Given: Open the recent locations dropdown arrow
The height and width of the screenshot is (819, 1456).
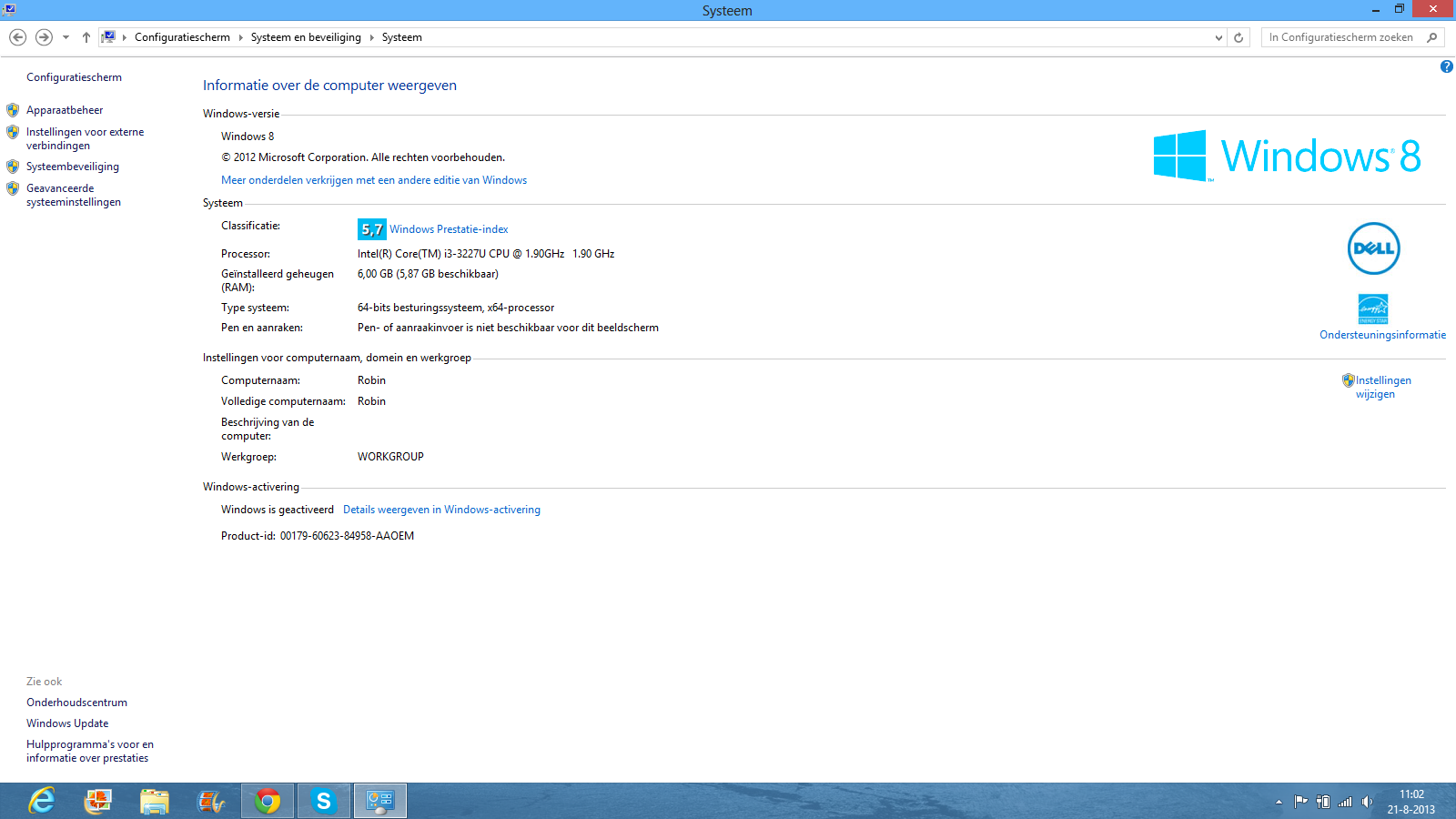Looking at the screenshot, I should [x=66, y=37].
